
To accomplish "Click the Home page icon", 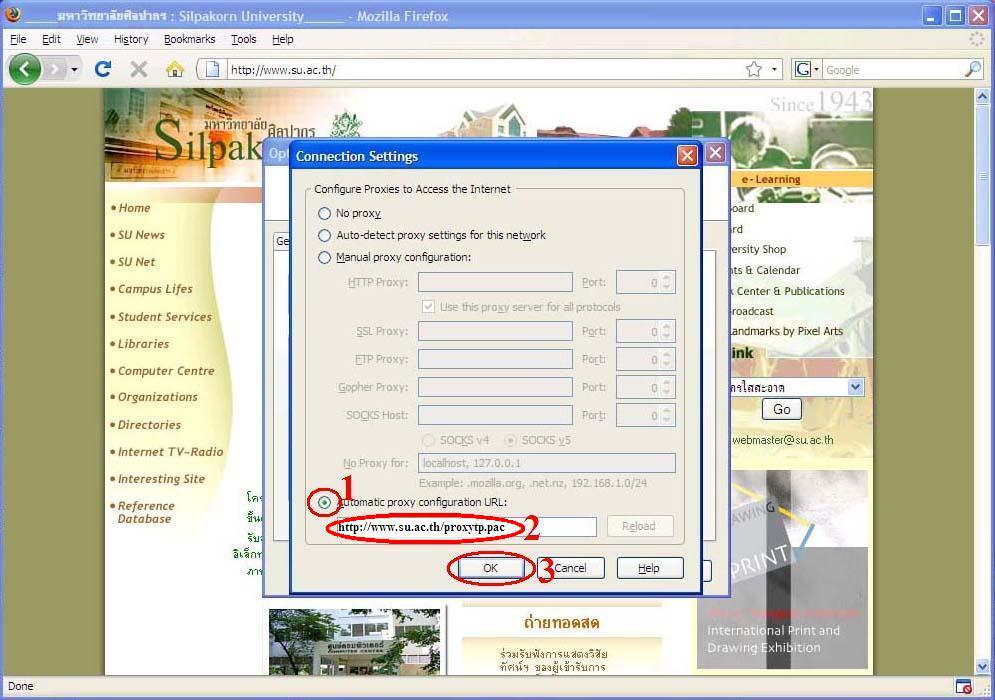I will click(175, 69).
